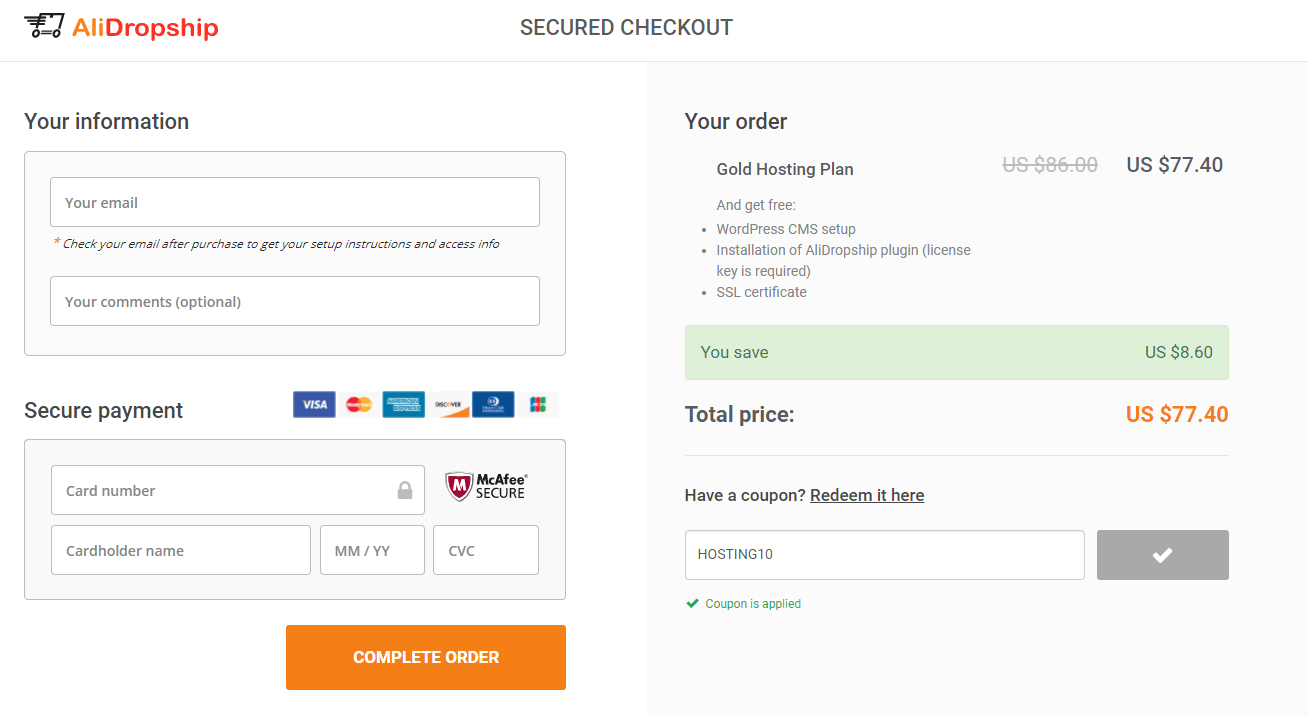Select the Card number input
The width and height of the screenshot is (1308, 716).
tap(238, 490)
